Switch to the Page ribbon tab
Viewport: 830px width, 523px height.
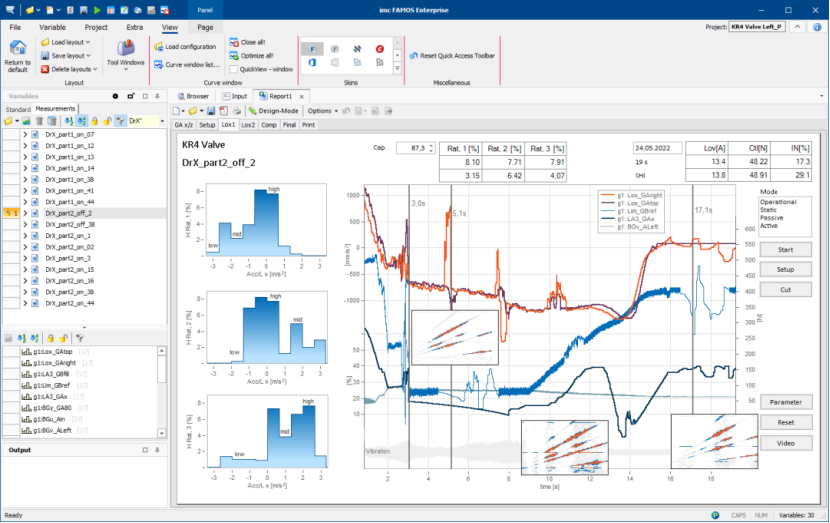pyautogui.click(x=205, y=27)
